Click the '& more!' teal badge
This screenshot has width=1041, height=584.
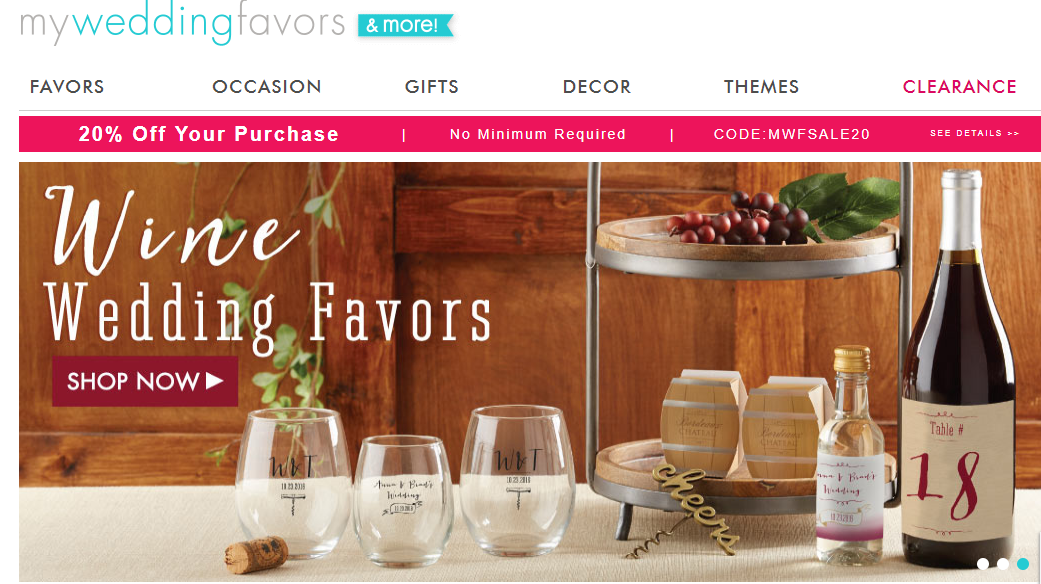pos(405,25)
